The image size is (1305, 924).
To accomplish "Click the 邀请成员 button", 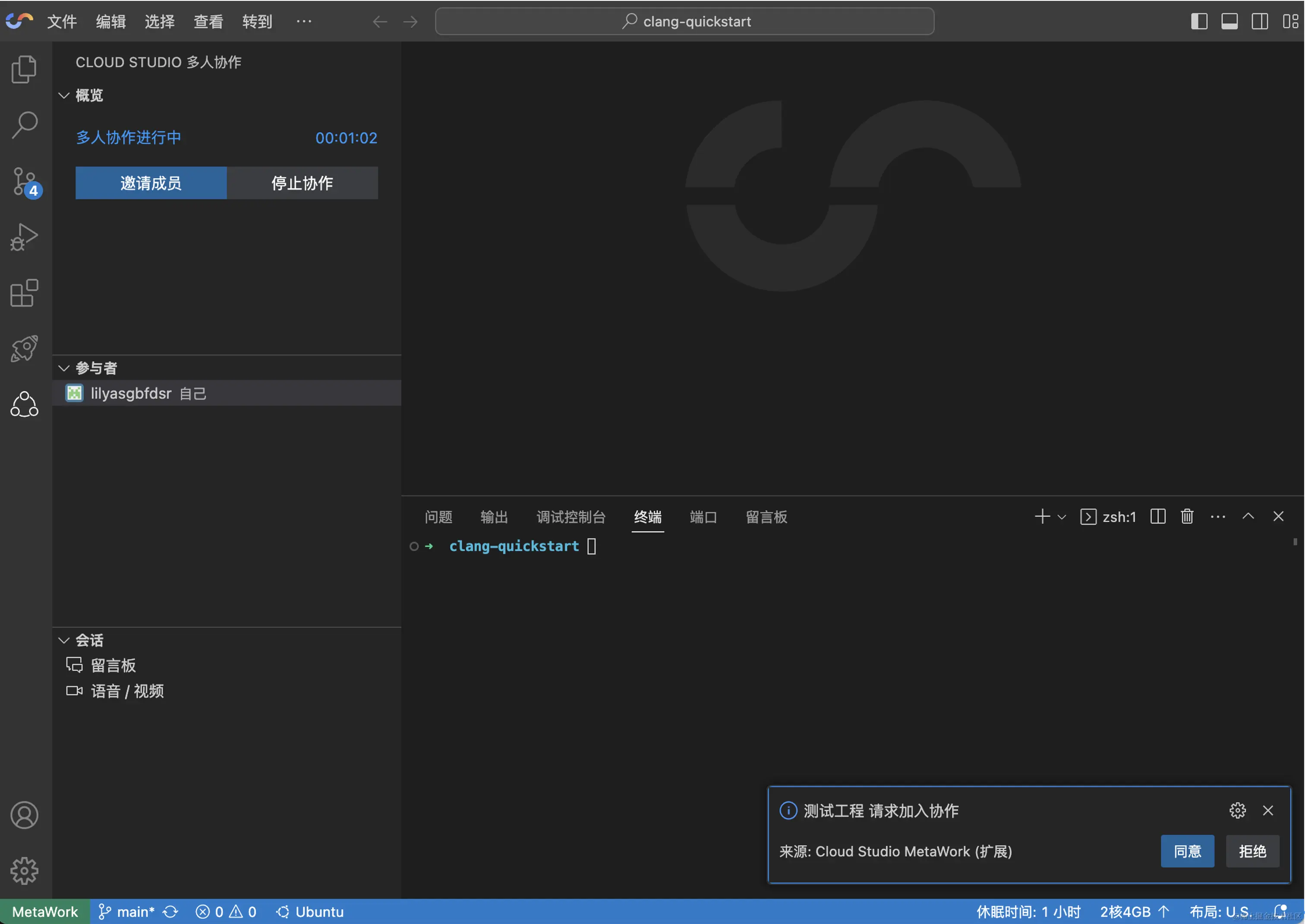I will (151, 183).
